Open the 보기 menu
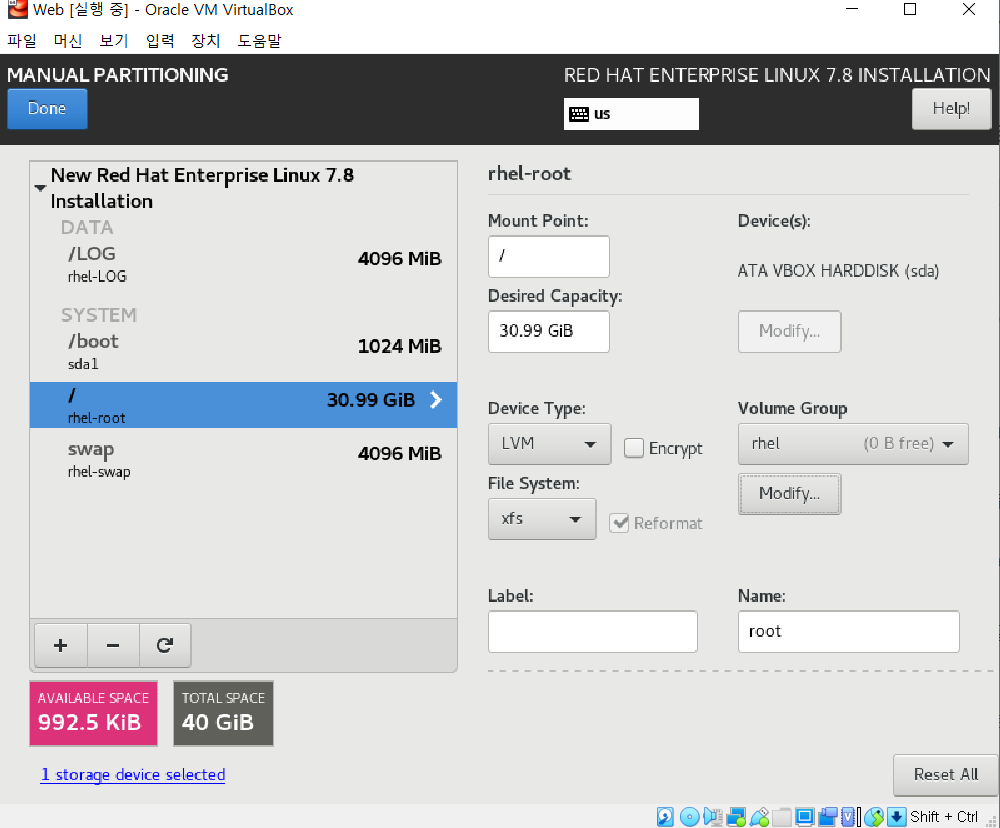 coord(114,41)
